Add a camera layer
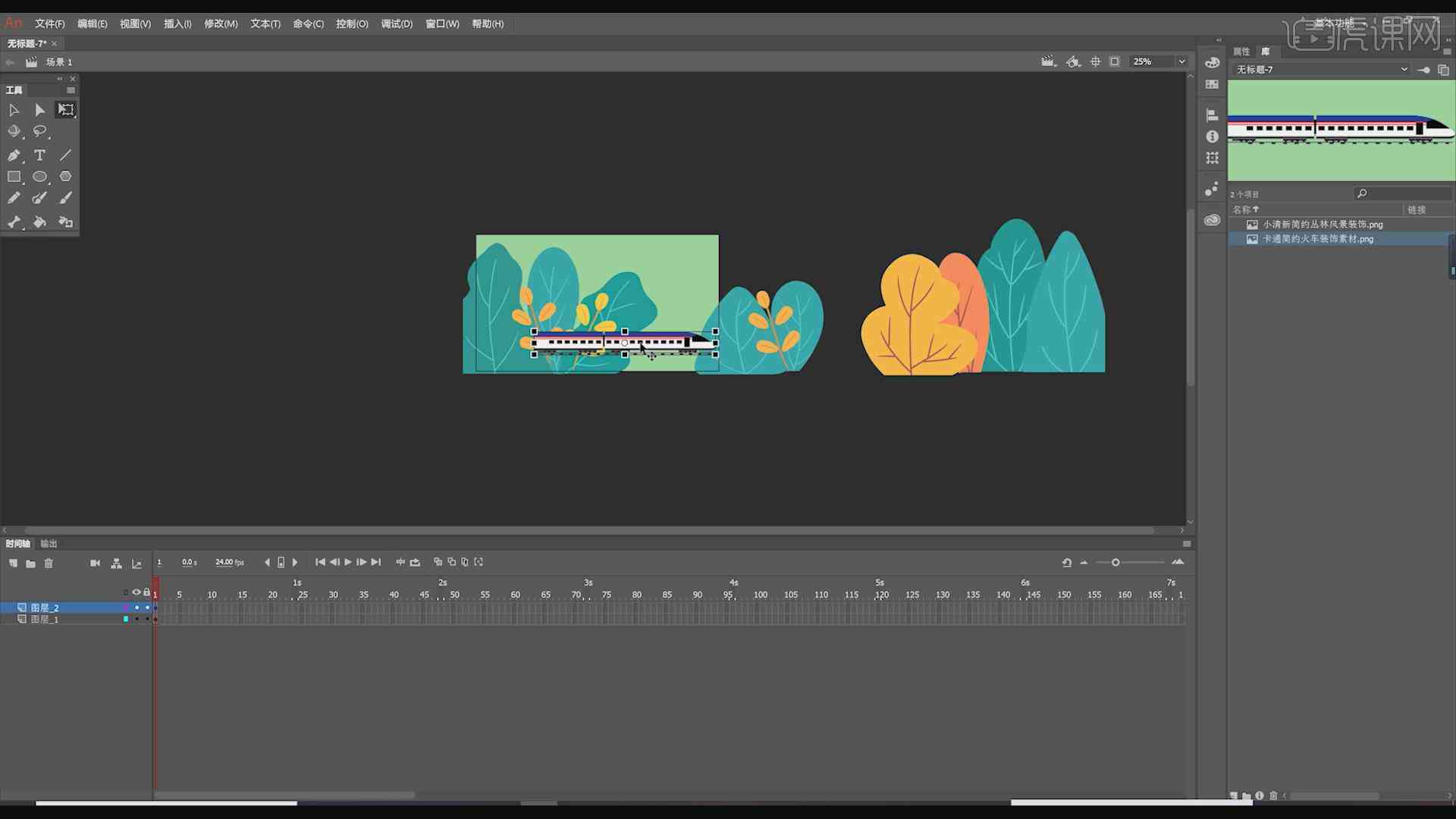This screenshot has height=819, width=1456. click(x=95, y=563)
